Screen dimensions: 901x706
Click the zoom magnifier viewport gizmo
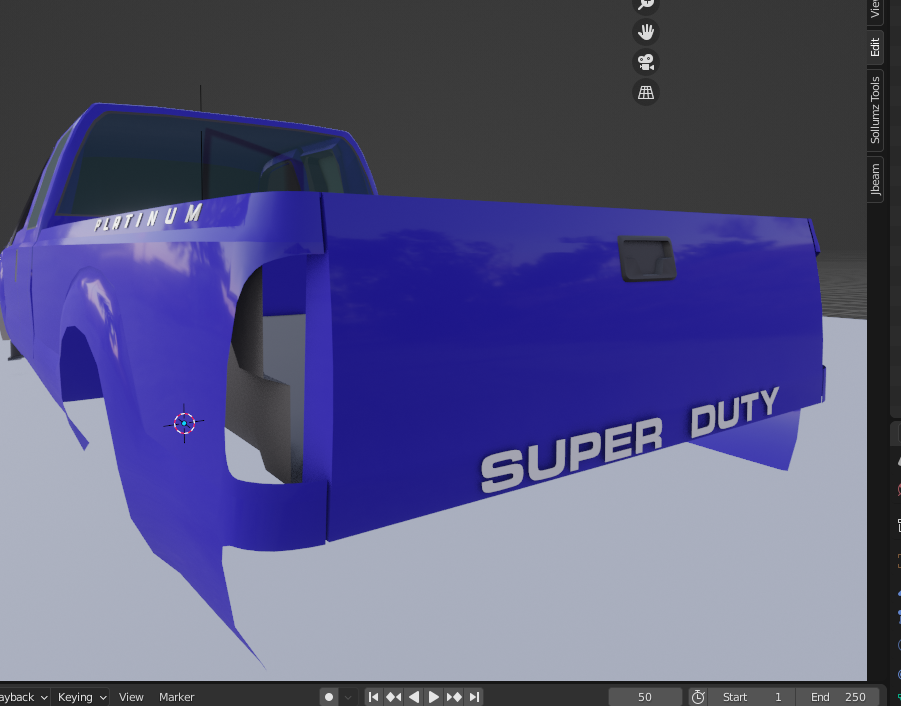tap(646, 4)
